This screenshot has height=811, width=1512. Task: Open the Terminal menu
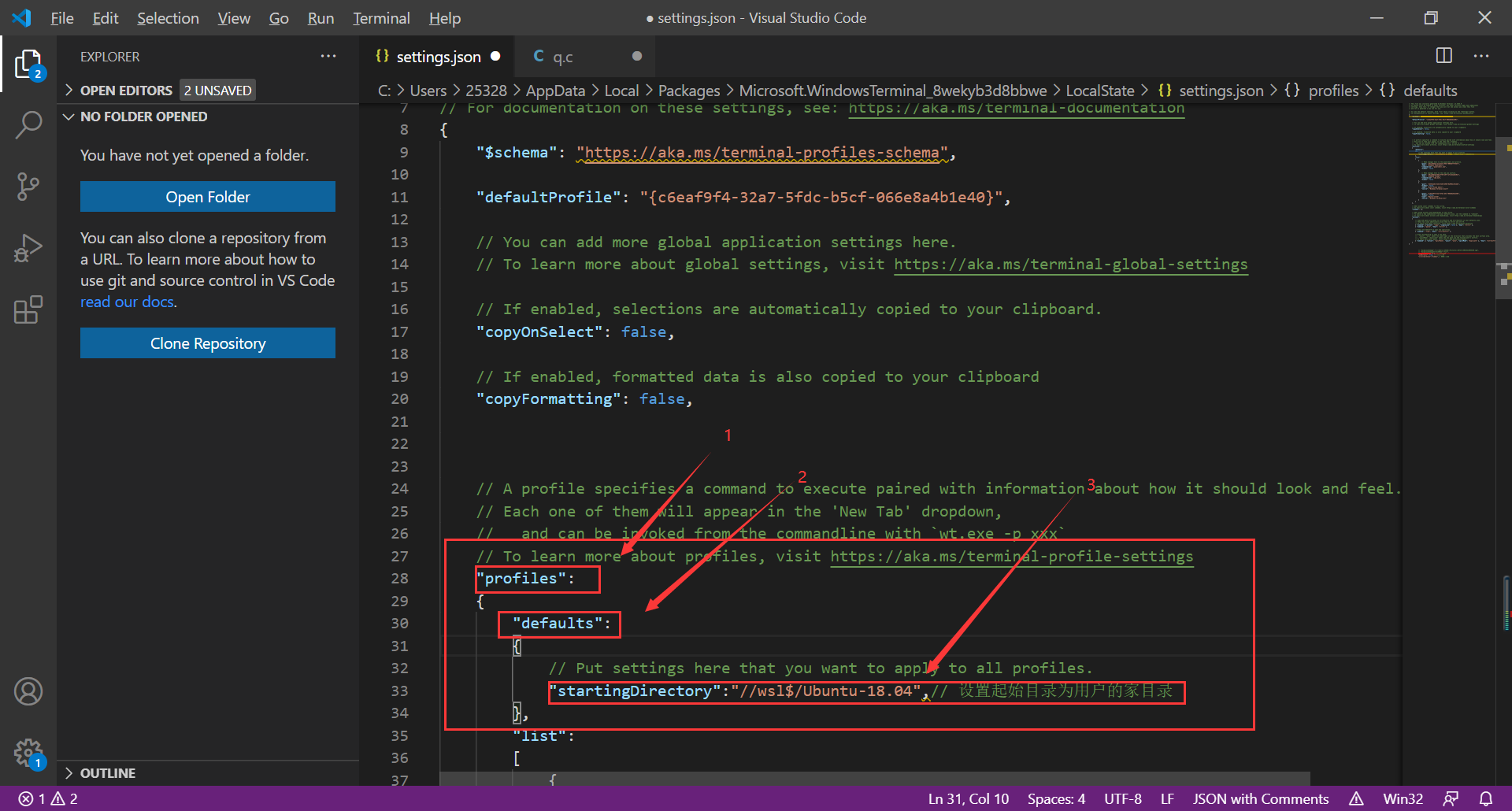pos(381,18)
